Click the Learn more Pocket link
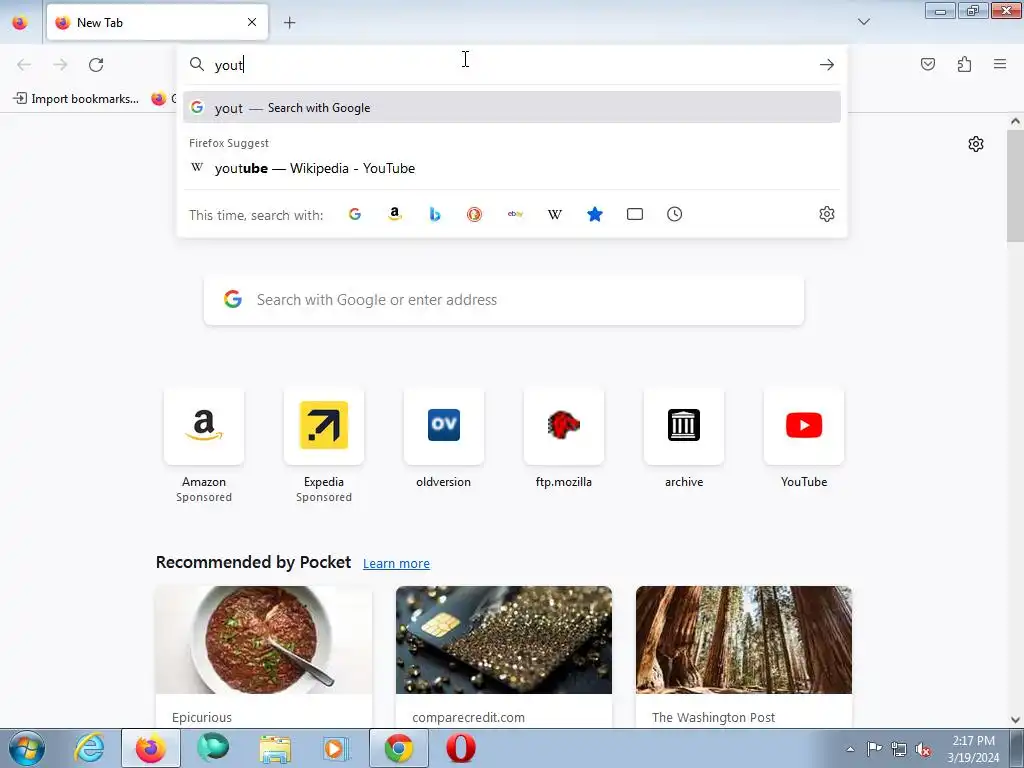The width and height of the screenshot is (1024, 768). (x=396, y=564)
